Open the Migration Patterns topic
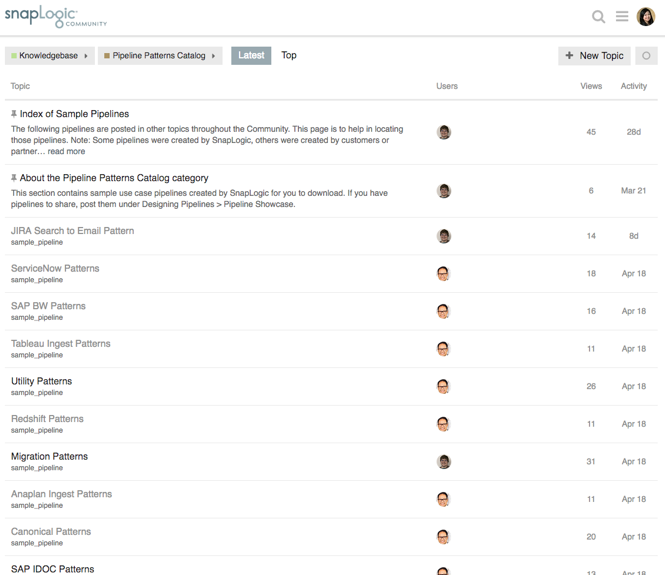Image resolution: width=665 pixels, height=575 pixels. 50,456
